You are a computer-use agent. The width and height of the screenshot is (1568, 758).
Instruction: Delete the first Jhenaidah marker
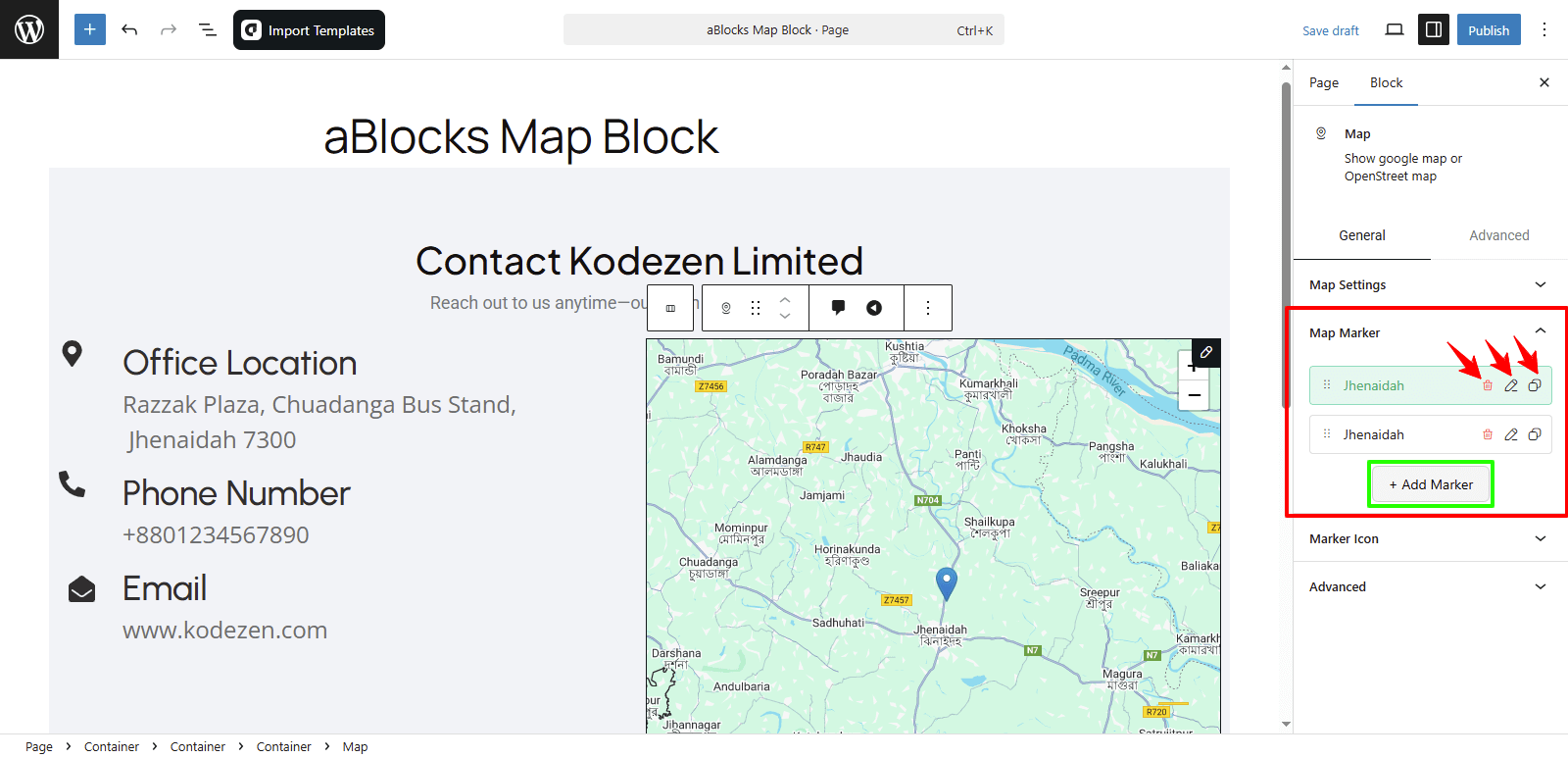1488,385
